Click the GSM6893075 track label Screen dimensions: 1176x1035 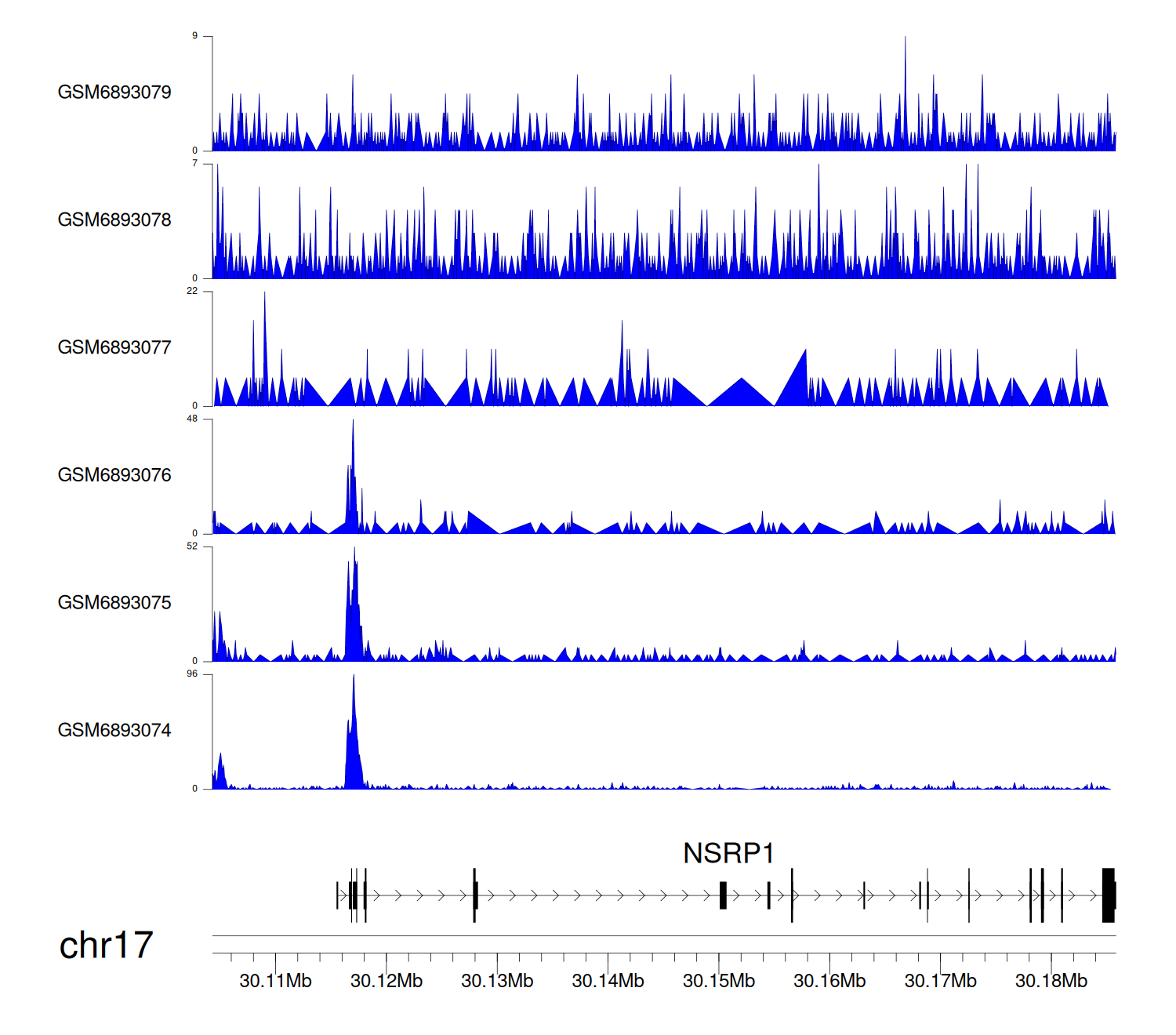(x=114, y=603)
